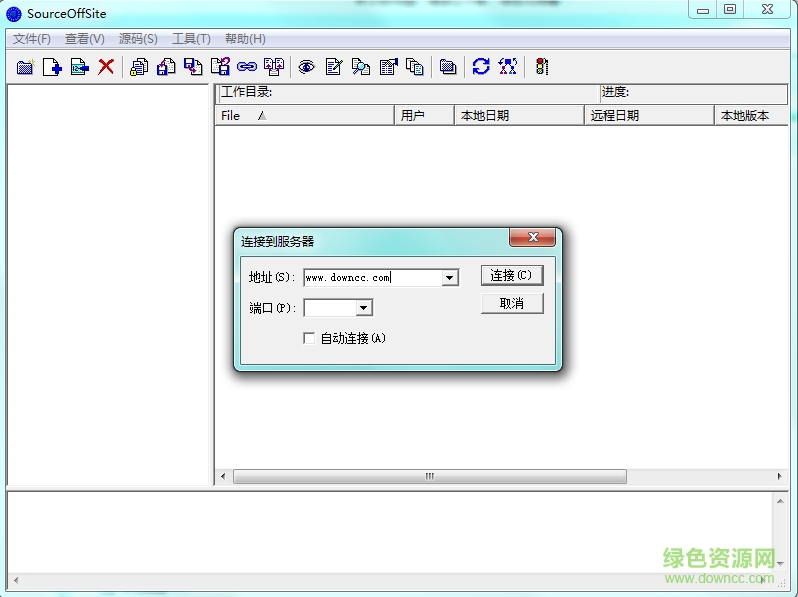This screenshot has width=798, height=597.
Task: Click the add file icon
Action: (52, 67)
